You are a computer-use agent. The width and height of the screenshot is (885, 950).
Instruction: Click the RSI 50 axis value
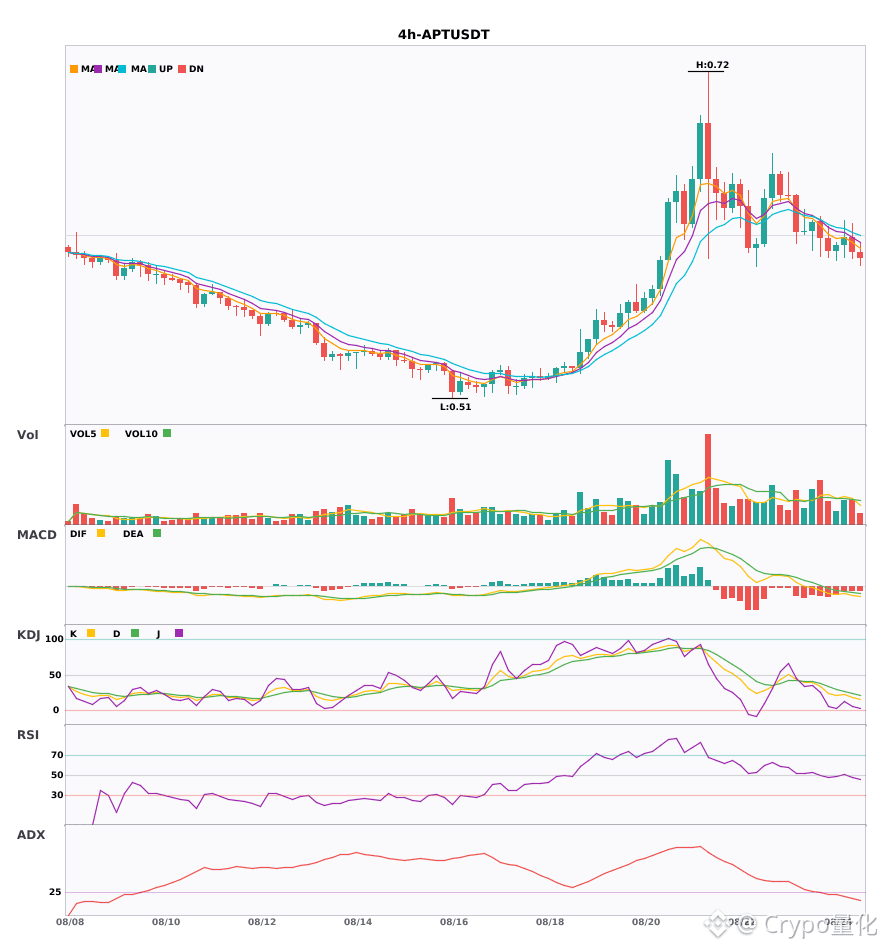tap(57, 775)
